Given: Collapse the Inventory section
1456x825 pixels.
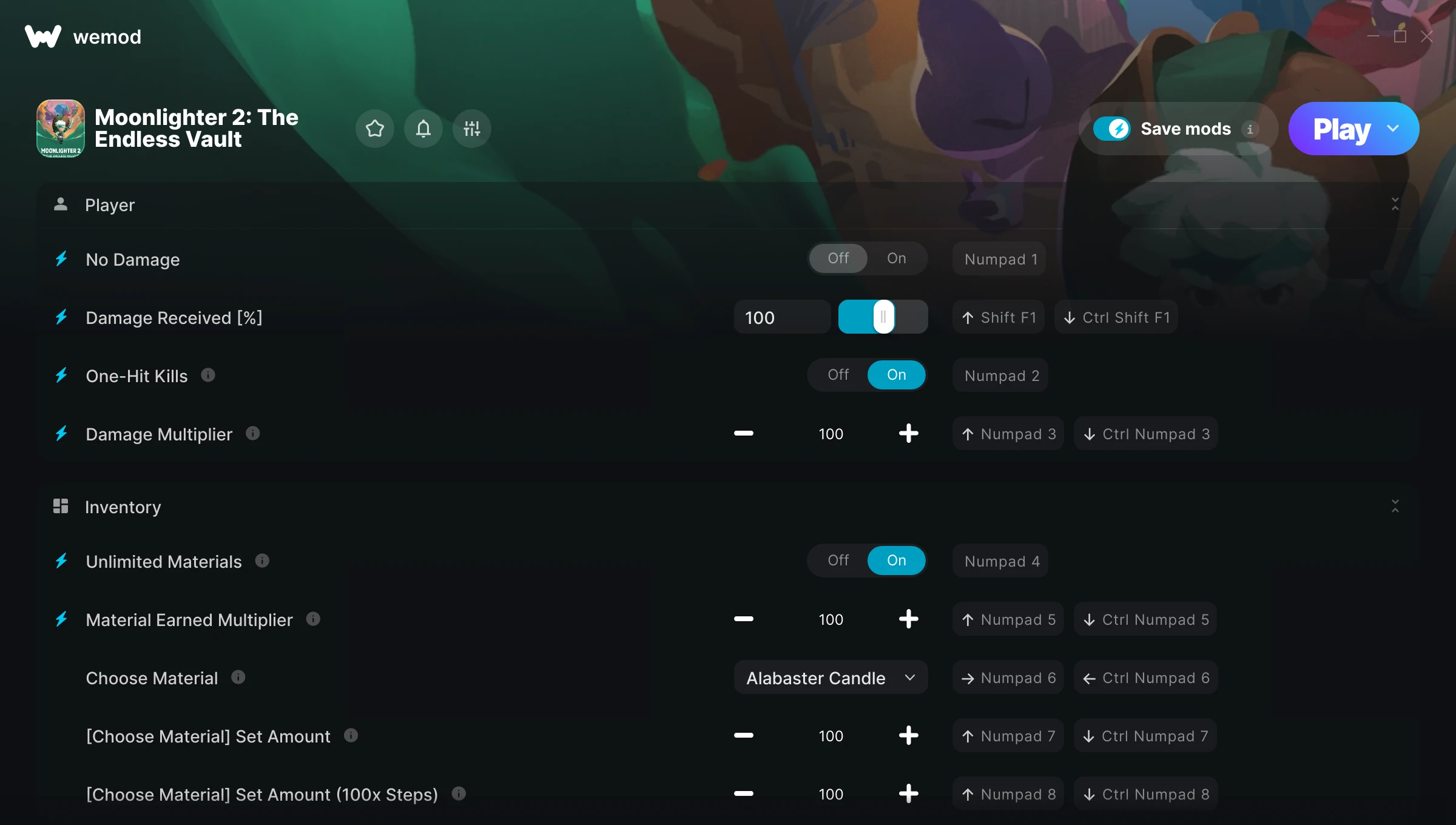Looking at the screenshot, I should click(x=1395, y=506).
